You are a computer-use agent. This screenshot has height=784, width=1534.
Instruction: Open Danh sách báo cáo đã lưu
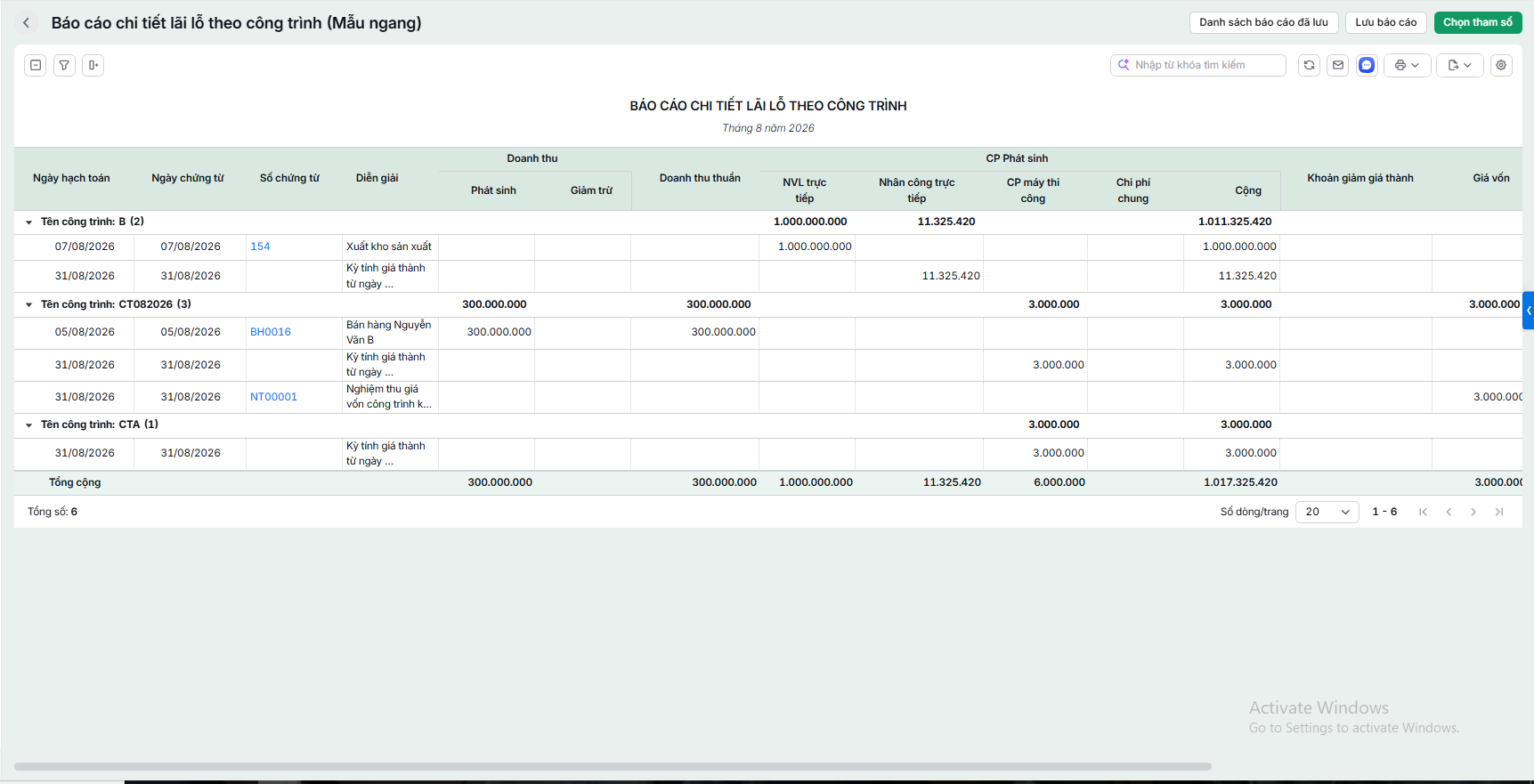1263,22
